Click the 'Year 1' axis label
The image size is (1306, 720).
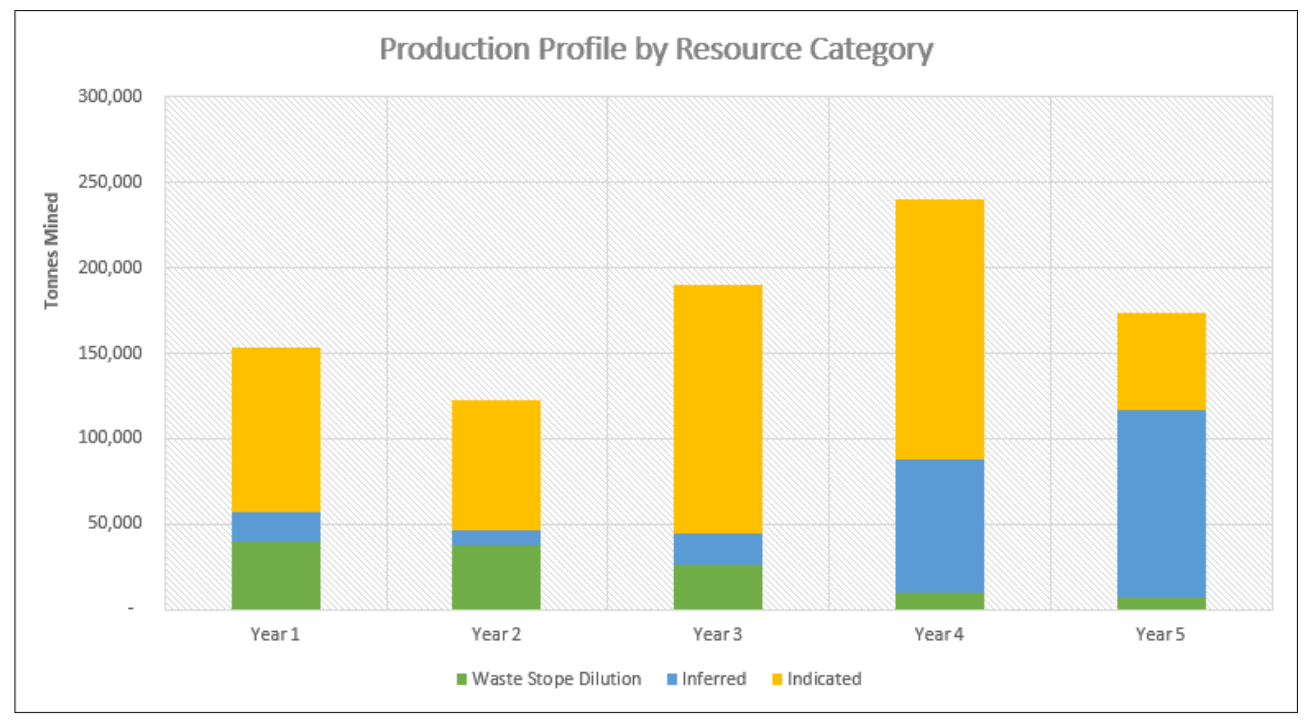(276, 633)
